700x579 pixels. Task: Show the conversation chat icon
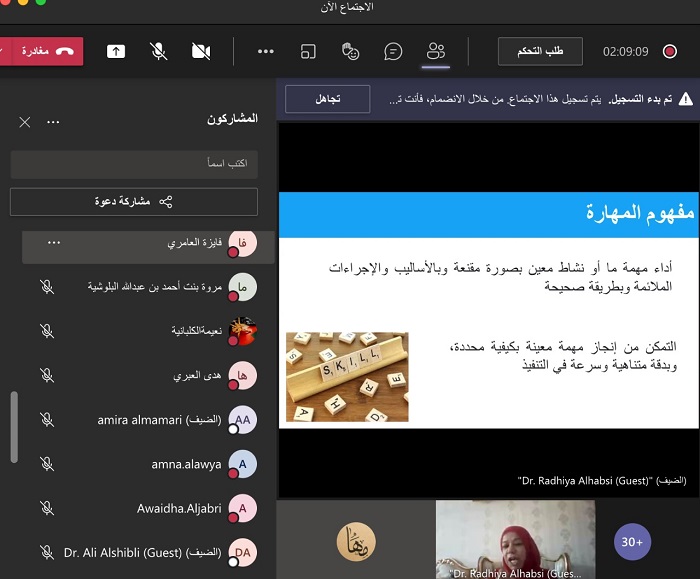click(393, 51)
